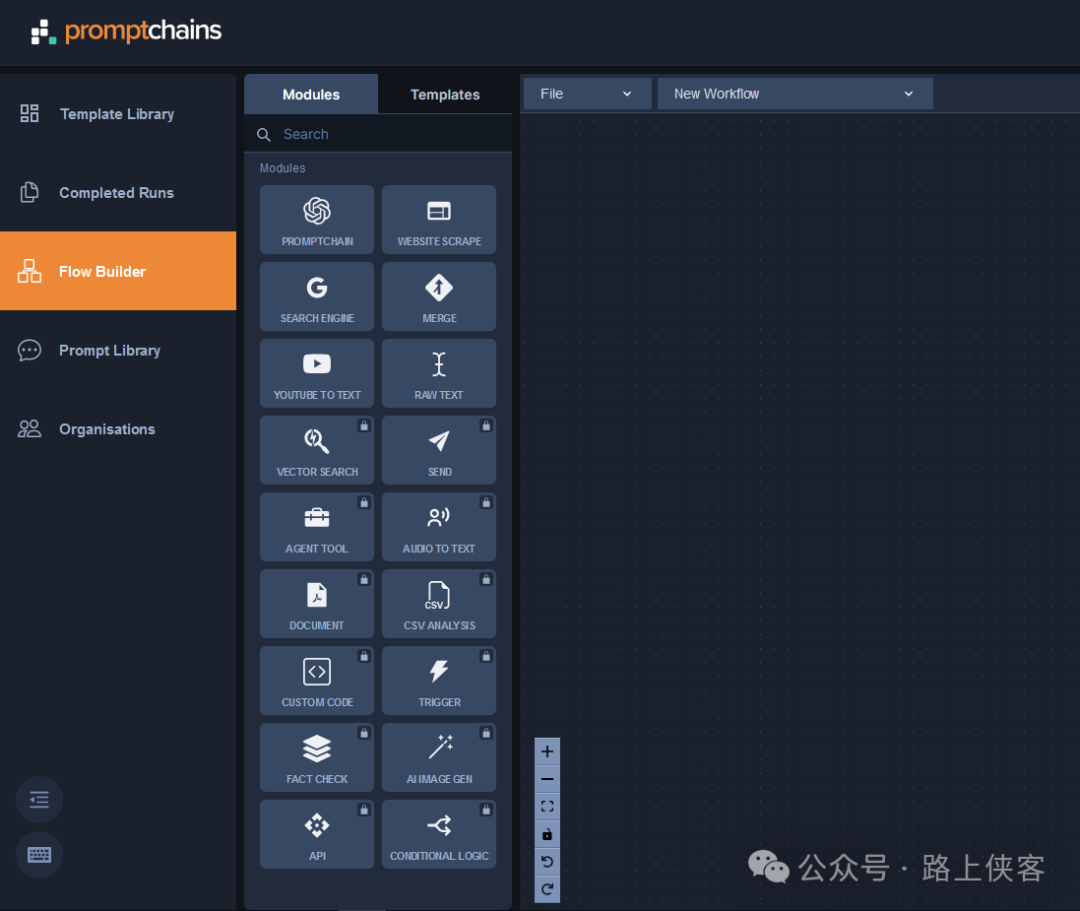
Task: Add the CSV Analysis module
Action: 439,604
